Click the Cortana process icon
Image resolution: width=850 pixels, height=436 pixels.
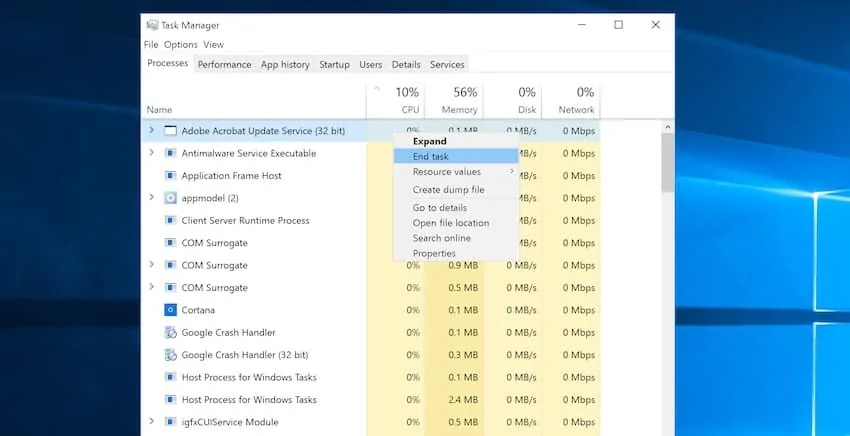(x=170, y=310)
